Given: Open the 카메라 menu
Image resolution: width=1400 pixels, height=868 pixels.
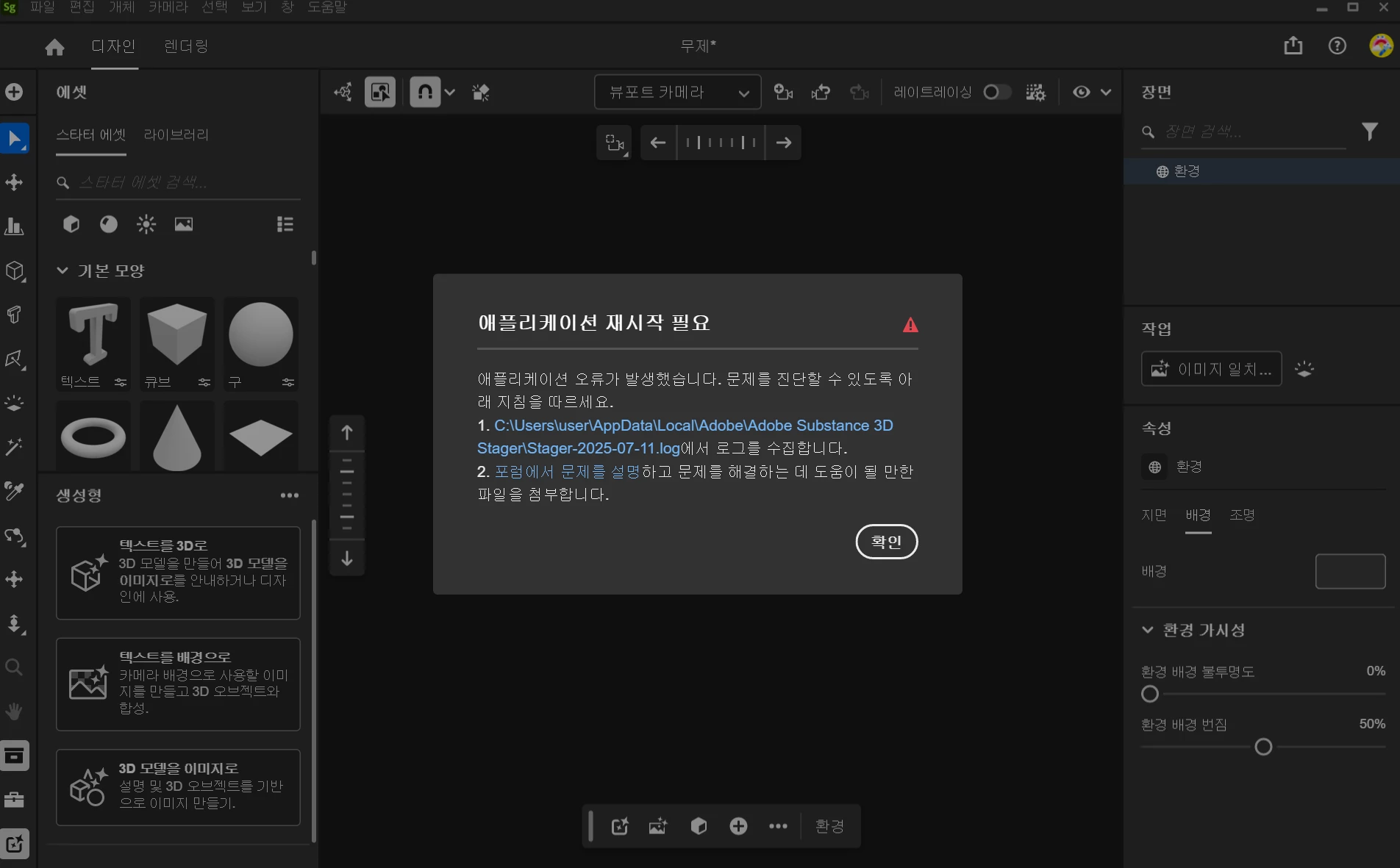Looking at the screenshot, I should (x=168, y=7).
